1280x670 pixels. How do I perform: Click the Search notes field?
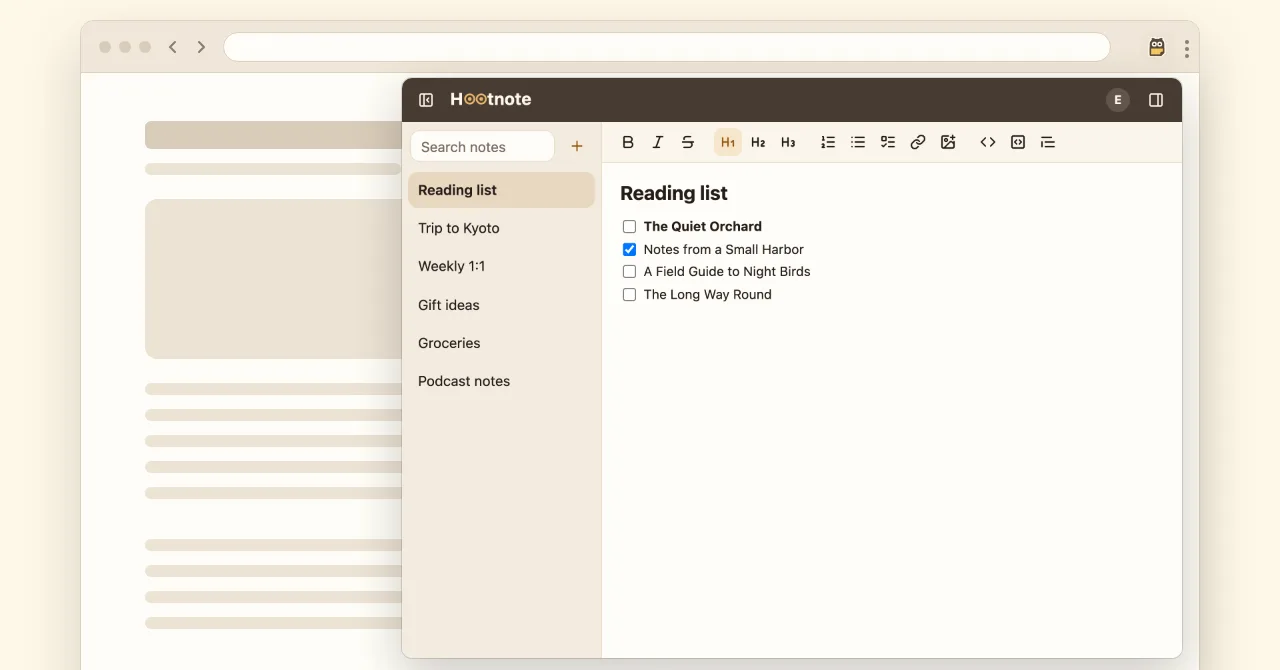[x=482, y=146]
